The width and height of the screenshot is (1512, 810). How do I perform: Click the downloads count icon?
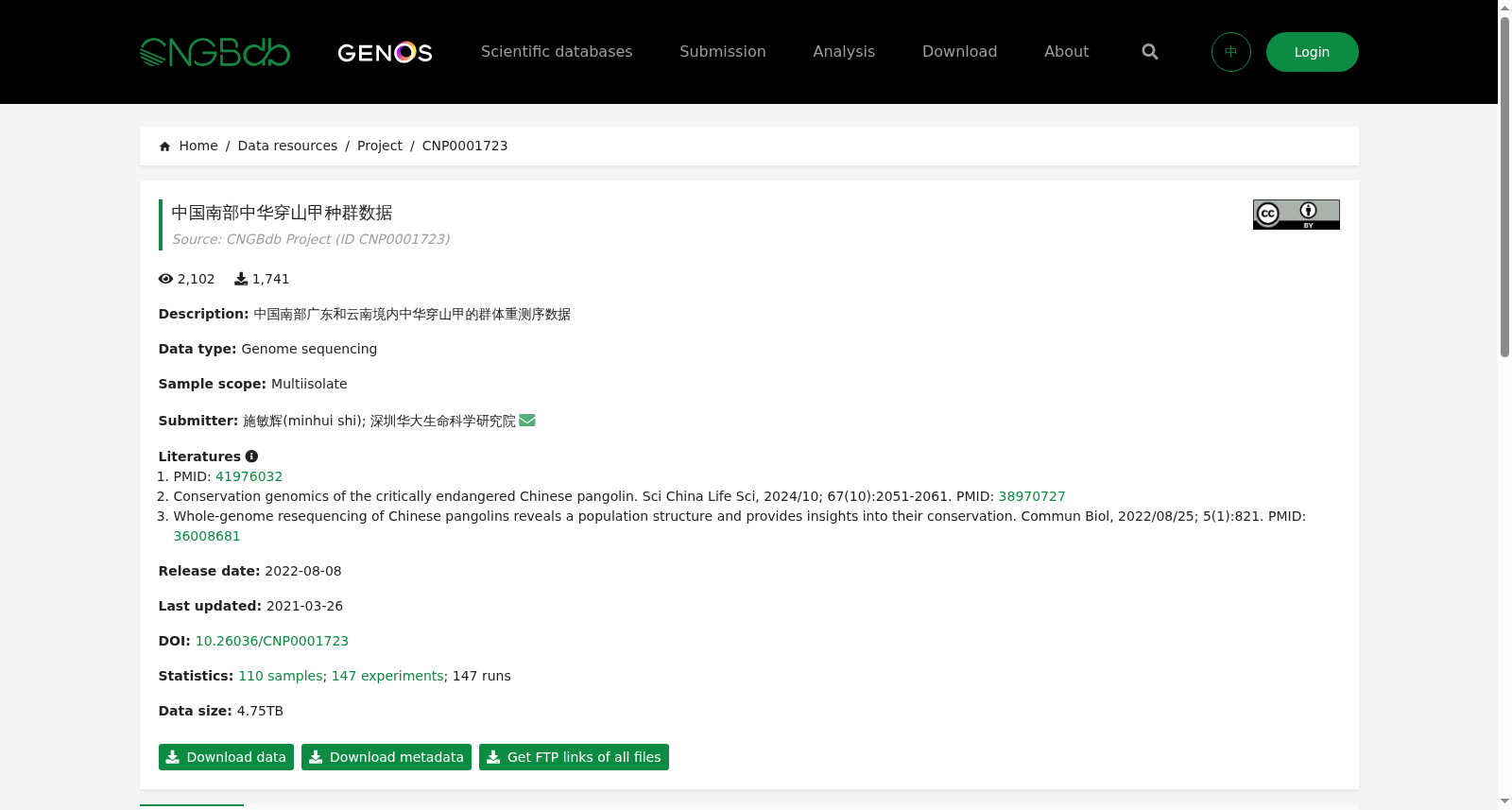click(241, 279)
